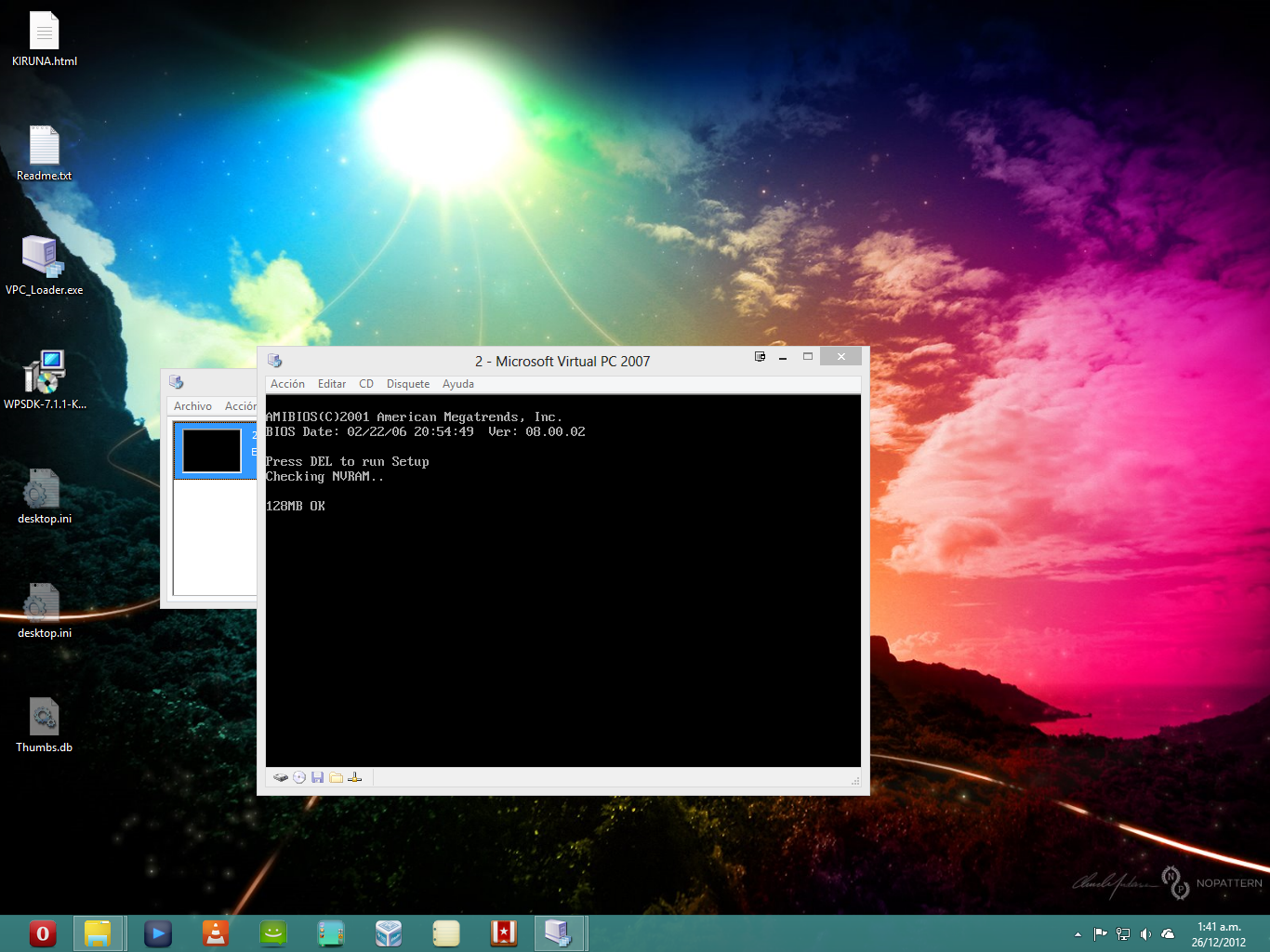Open the VirtualBox taskbar icon

(389, 933)
